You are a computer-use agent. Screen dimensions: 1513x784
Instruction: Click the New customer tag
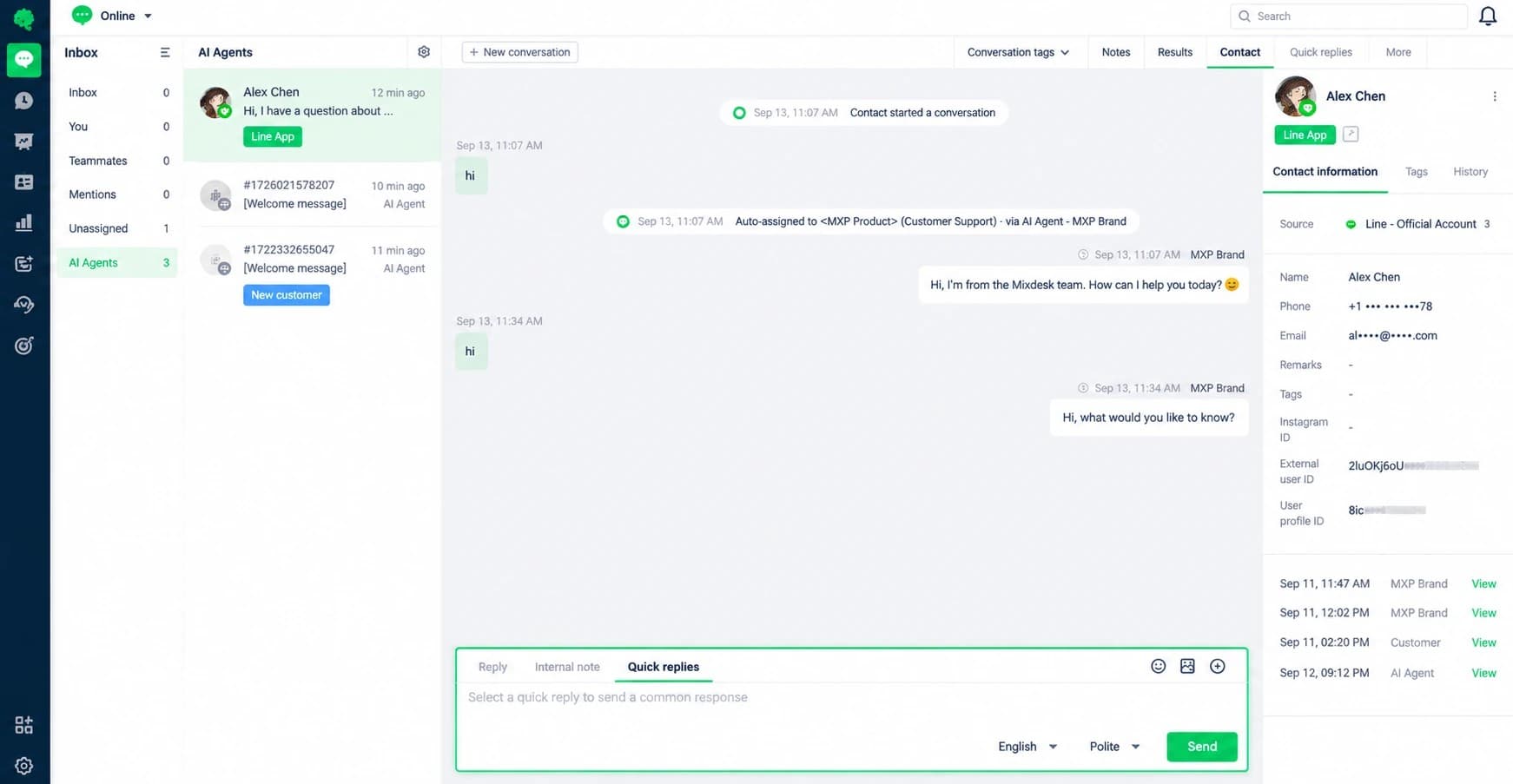pos(287,295)
